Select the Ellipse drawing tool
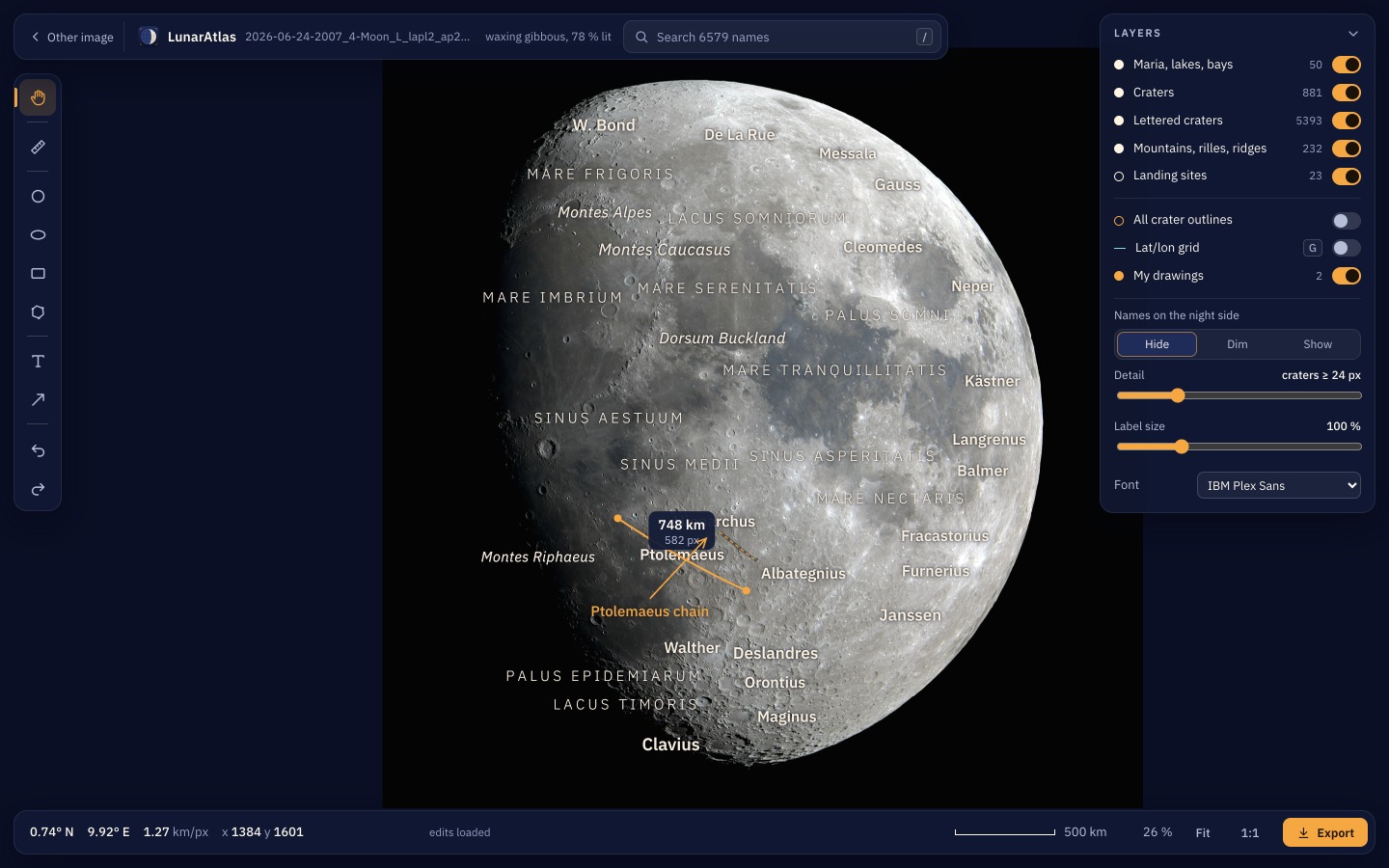 [x=38, y=234]
